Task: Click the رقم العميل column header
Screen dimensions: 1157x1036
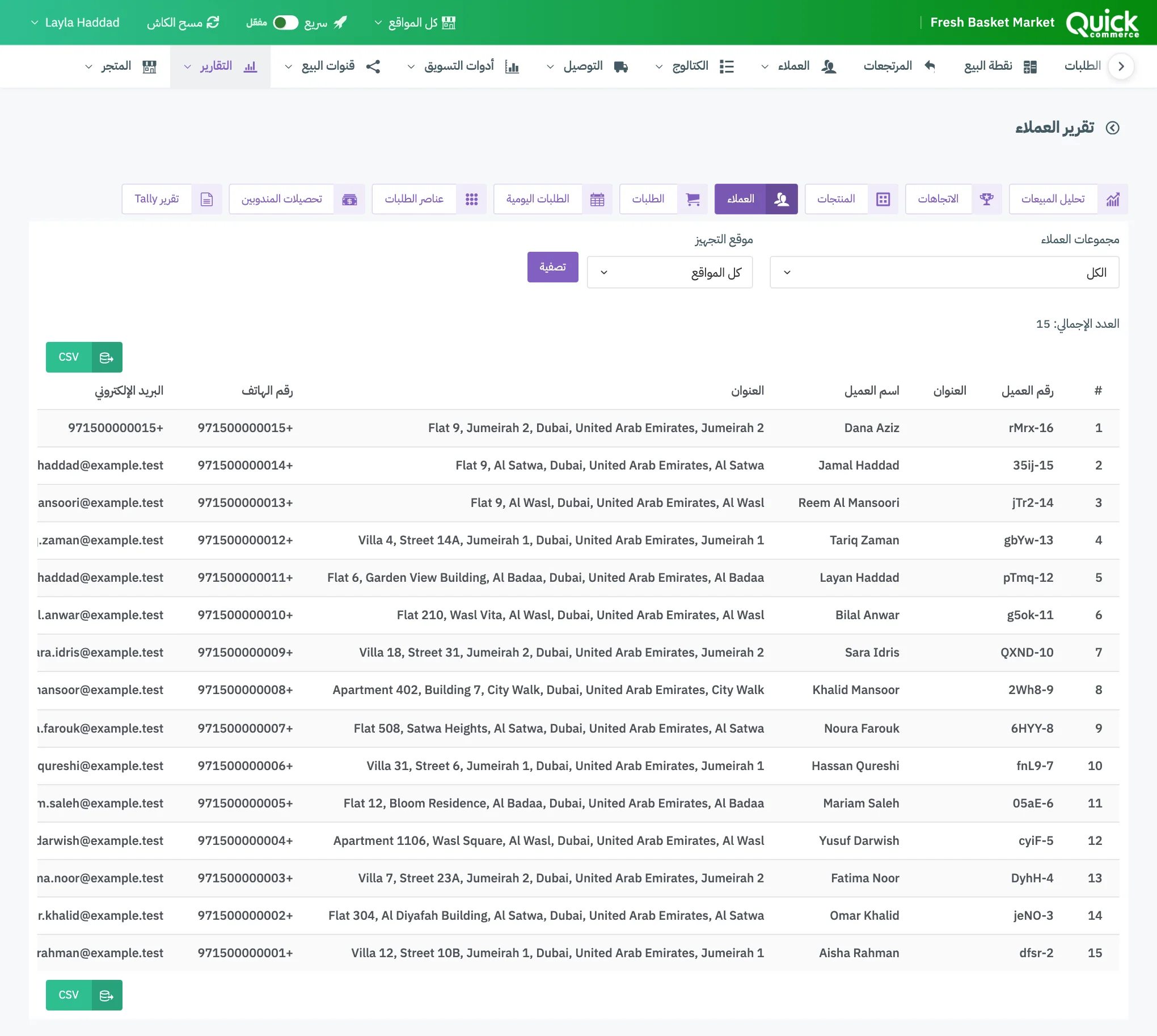Action: click(x=1027, y=391)
